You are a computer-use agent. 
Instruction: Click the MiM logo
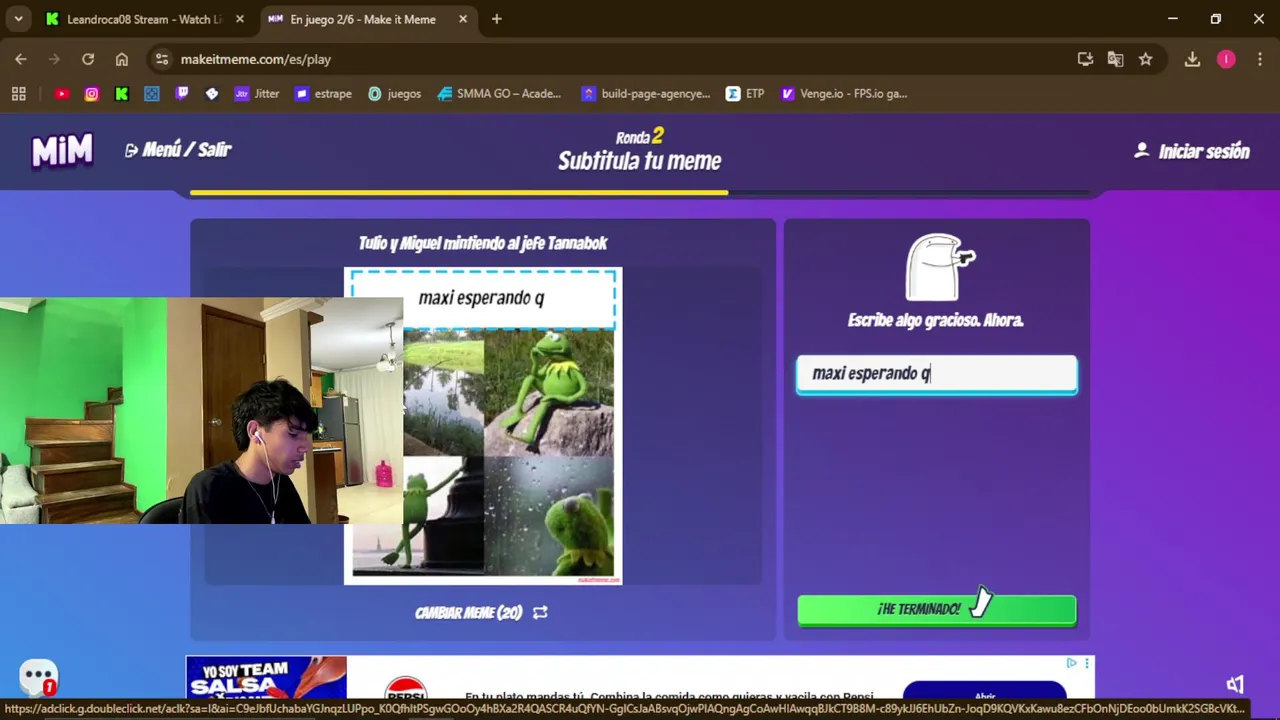coord(62,151)
